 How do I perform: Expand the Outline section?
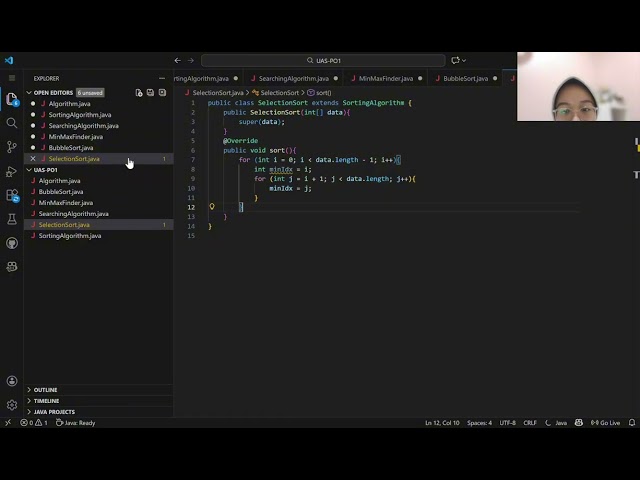(45, 390)
